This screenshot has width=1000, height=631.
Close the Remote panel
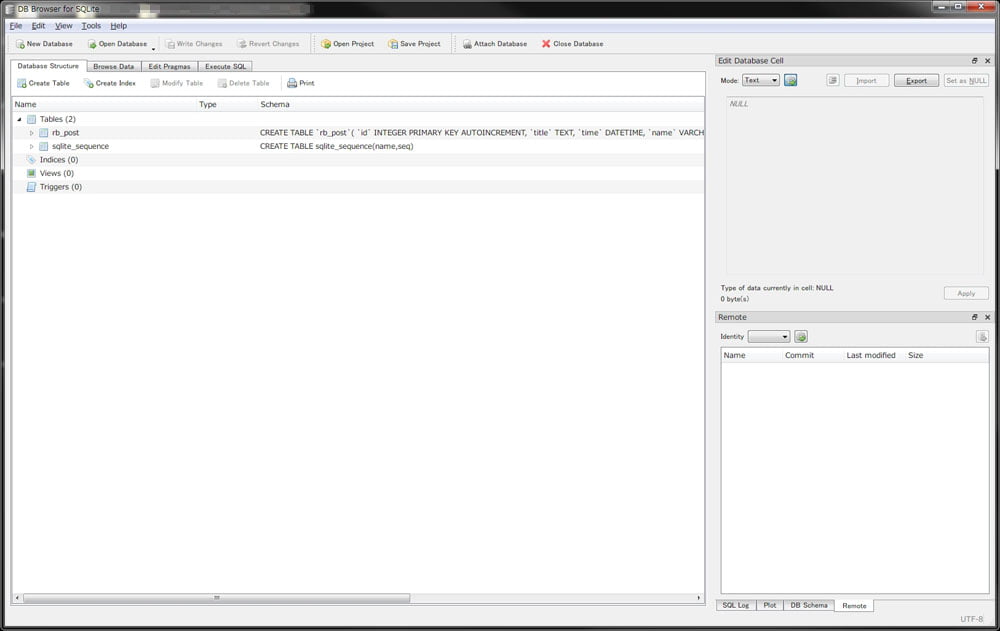[987, 317]
